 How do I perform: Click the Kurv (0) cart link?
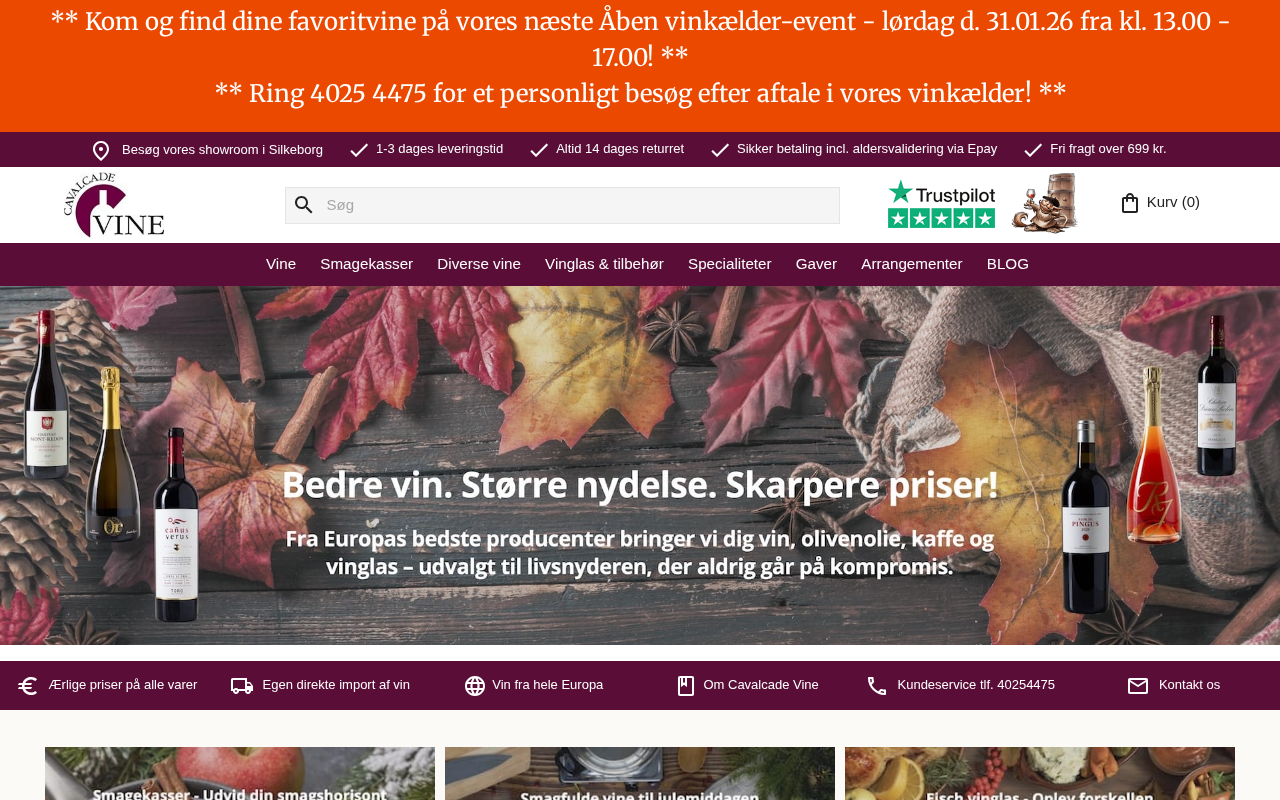tap(1173, 202)
